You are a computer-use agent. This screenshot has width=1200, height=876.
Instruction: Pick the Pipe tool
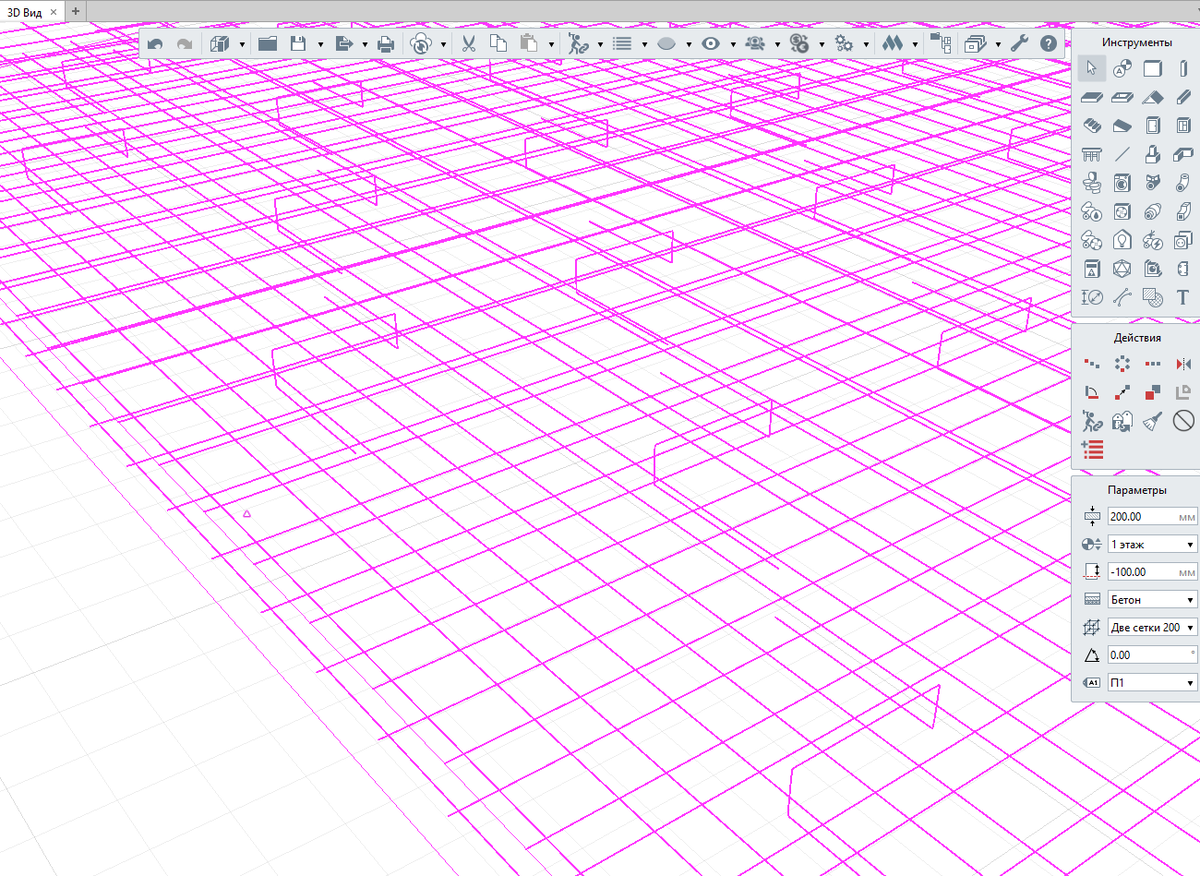point(1182,183)
